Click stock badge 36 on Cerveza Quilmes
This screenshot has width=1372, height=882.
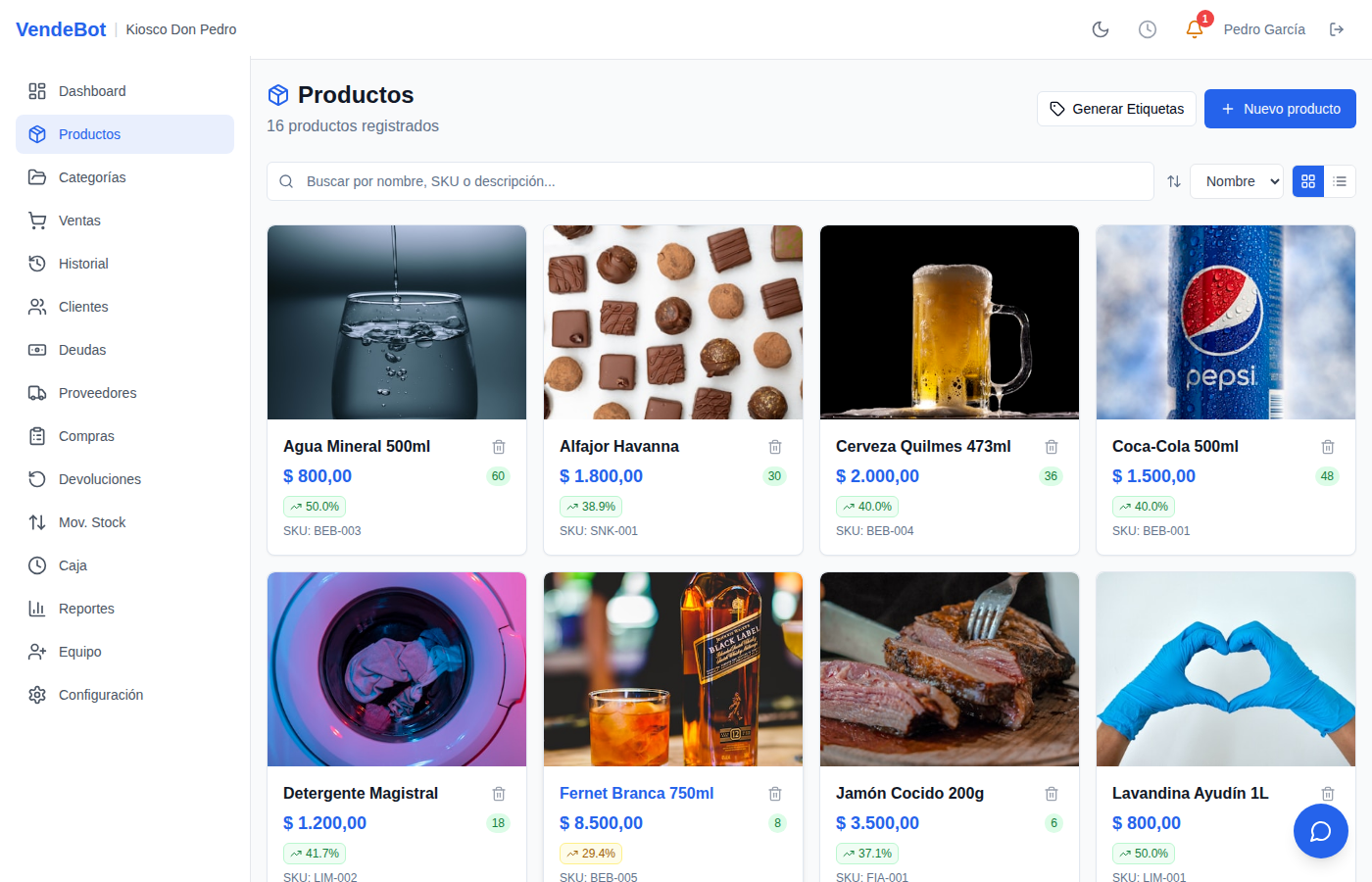coord(1051,476)
